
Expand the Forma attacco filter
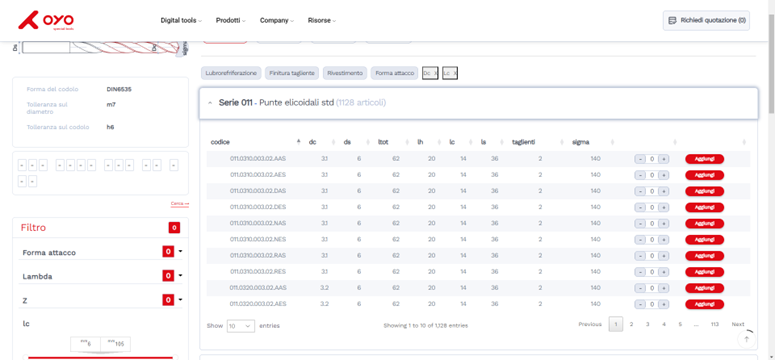click(180, 252)
